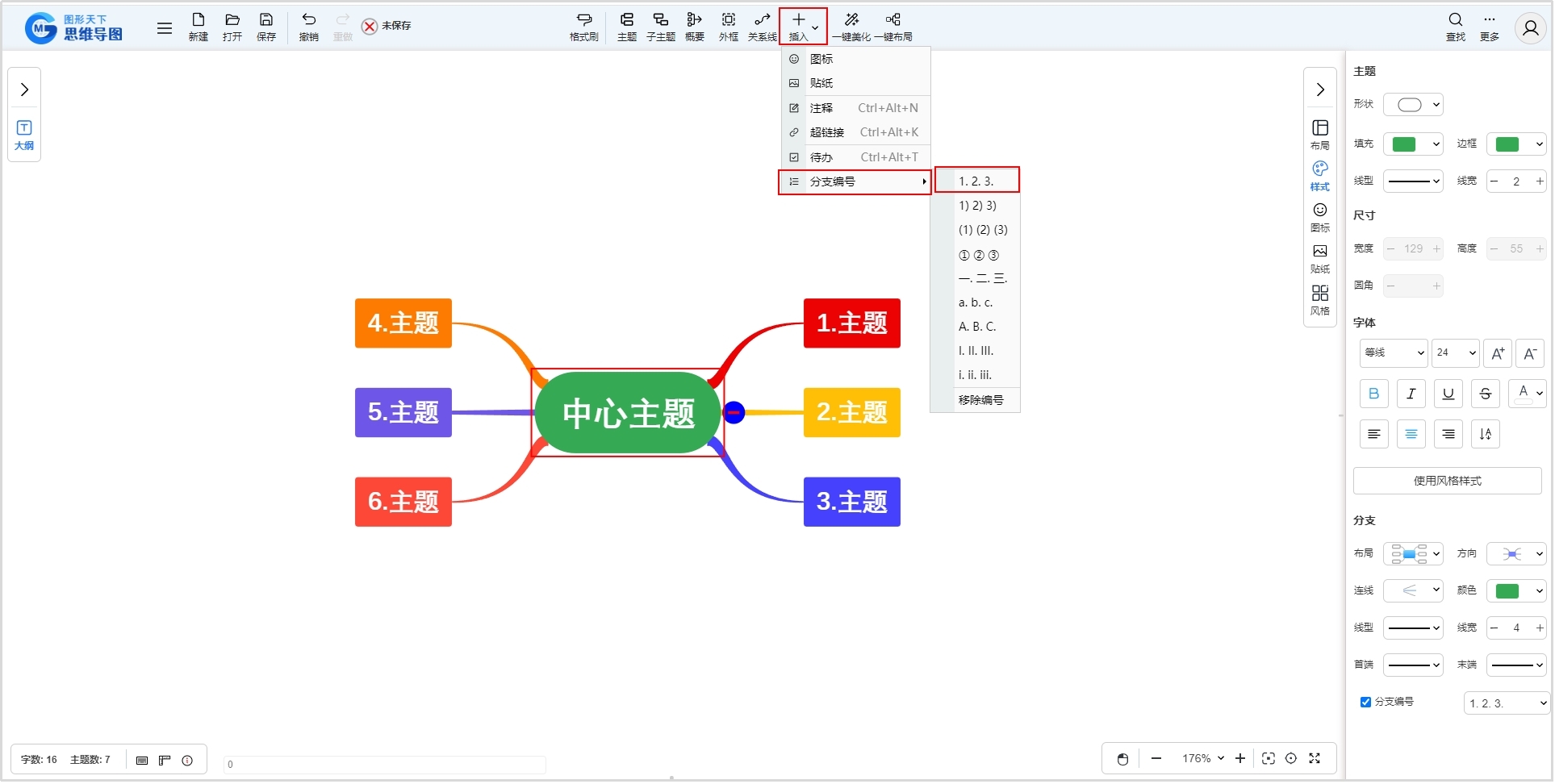Select 贴纸 in Insert menu
The width and height of the screenshot is (1555, 784).
(855, 83)
